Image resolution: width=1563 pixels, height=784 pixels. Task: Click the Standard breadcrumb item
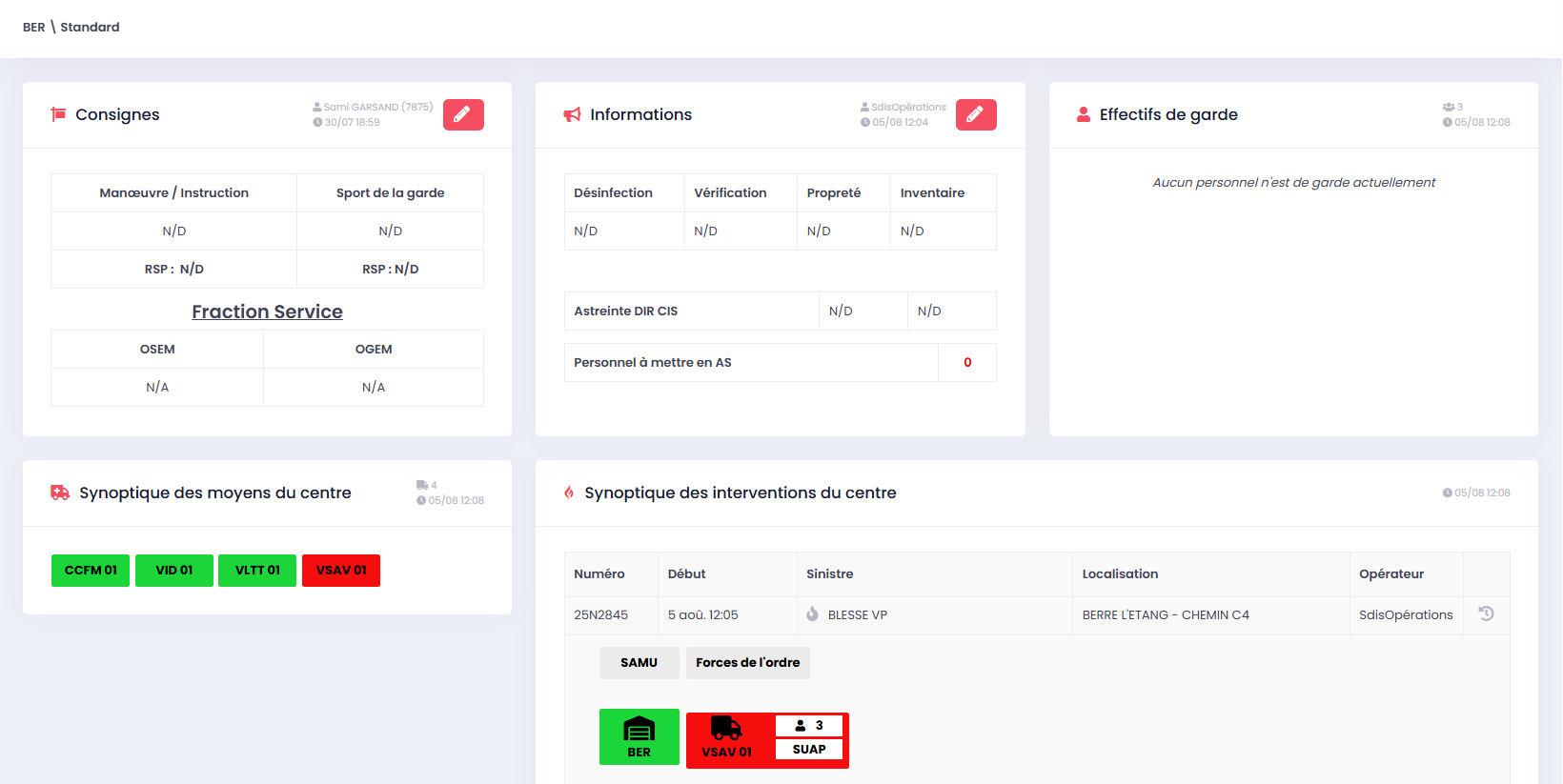[91, 27]
